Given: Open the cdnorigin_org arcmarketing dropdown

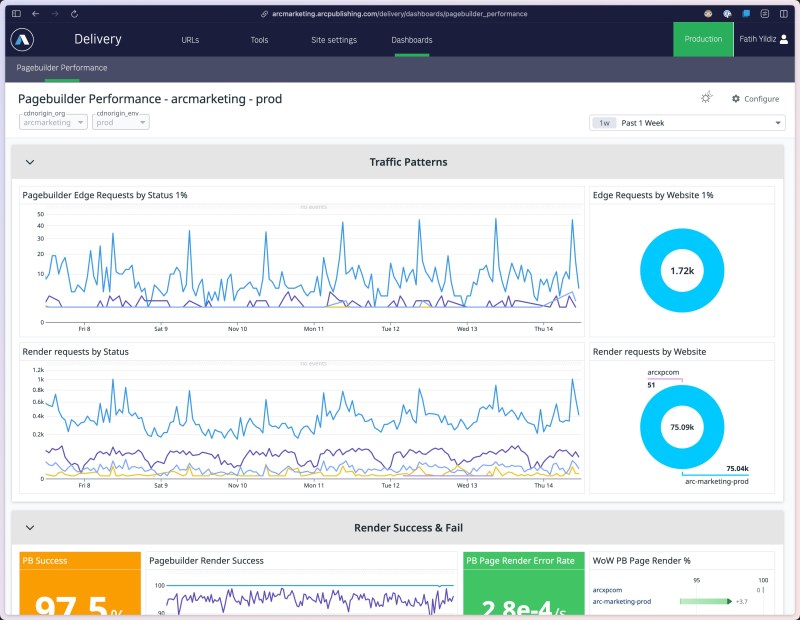Looking at the screenshot, I should click(54, 122).
